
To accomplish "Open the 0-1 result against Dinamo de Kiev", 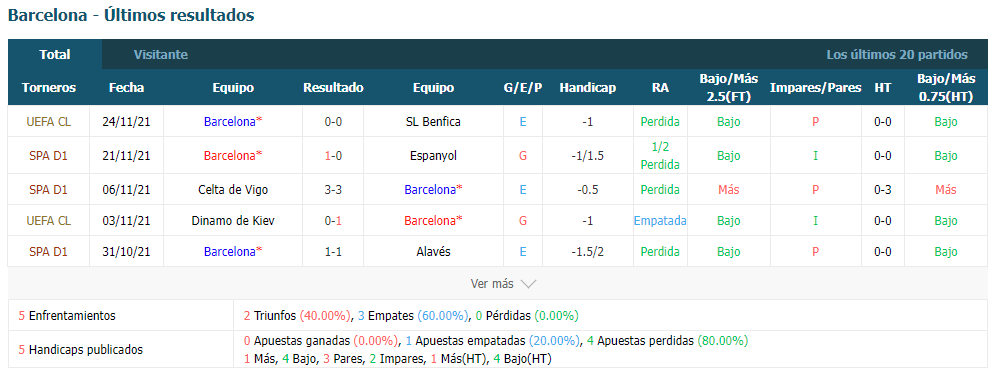I will 333,221.
